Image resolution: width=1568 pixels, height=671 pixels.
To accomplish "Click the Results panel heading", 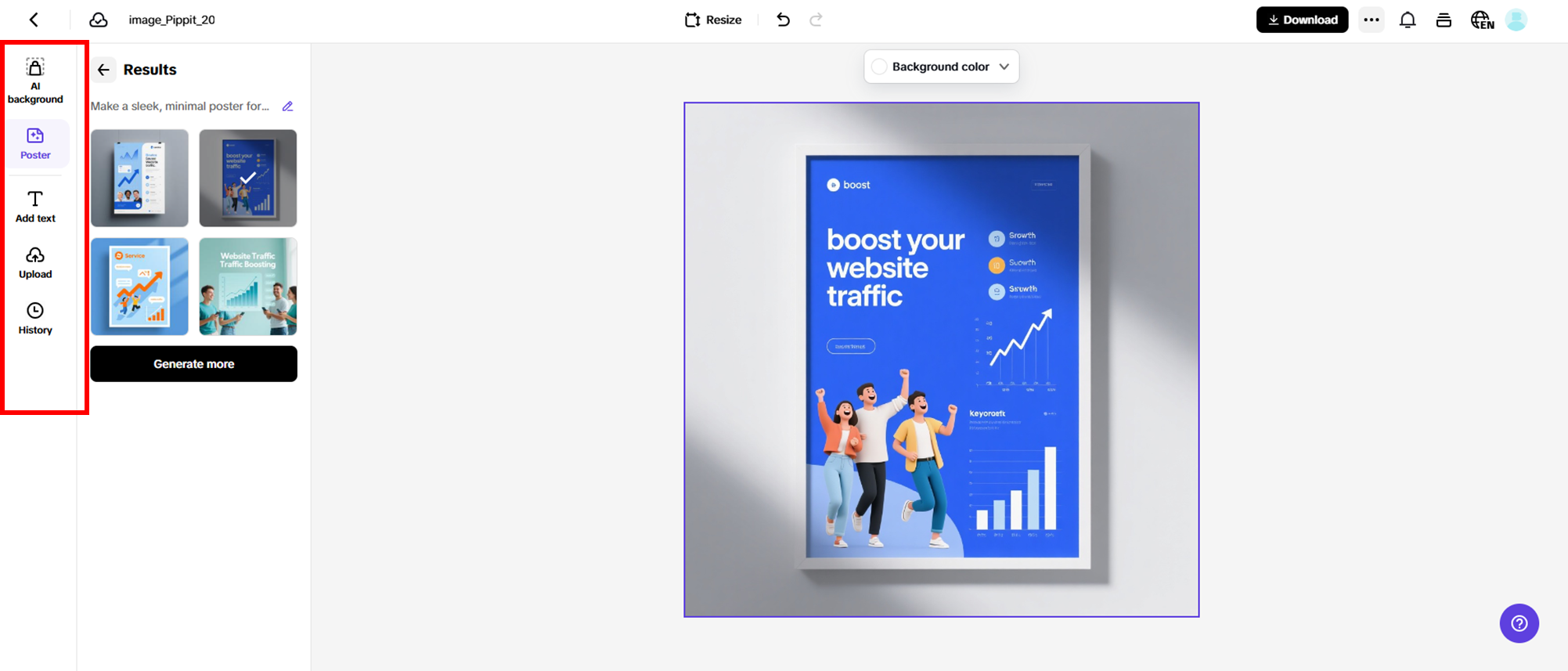I will [x=150, y=70].
